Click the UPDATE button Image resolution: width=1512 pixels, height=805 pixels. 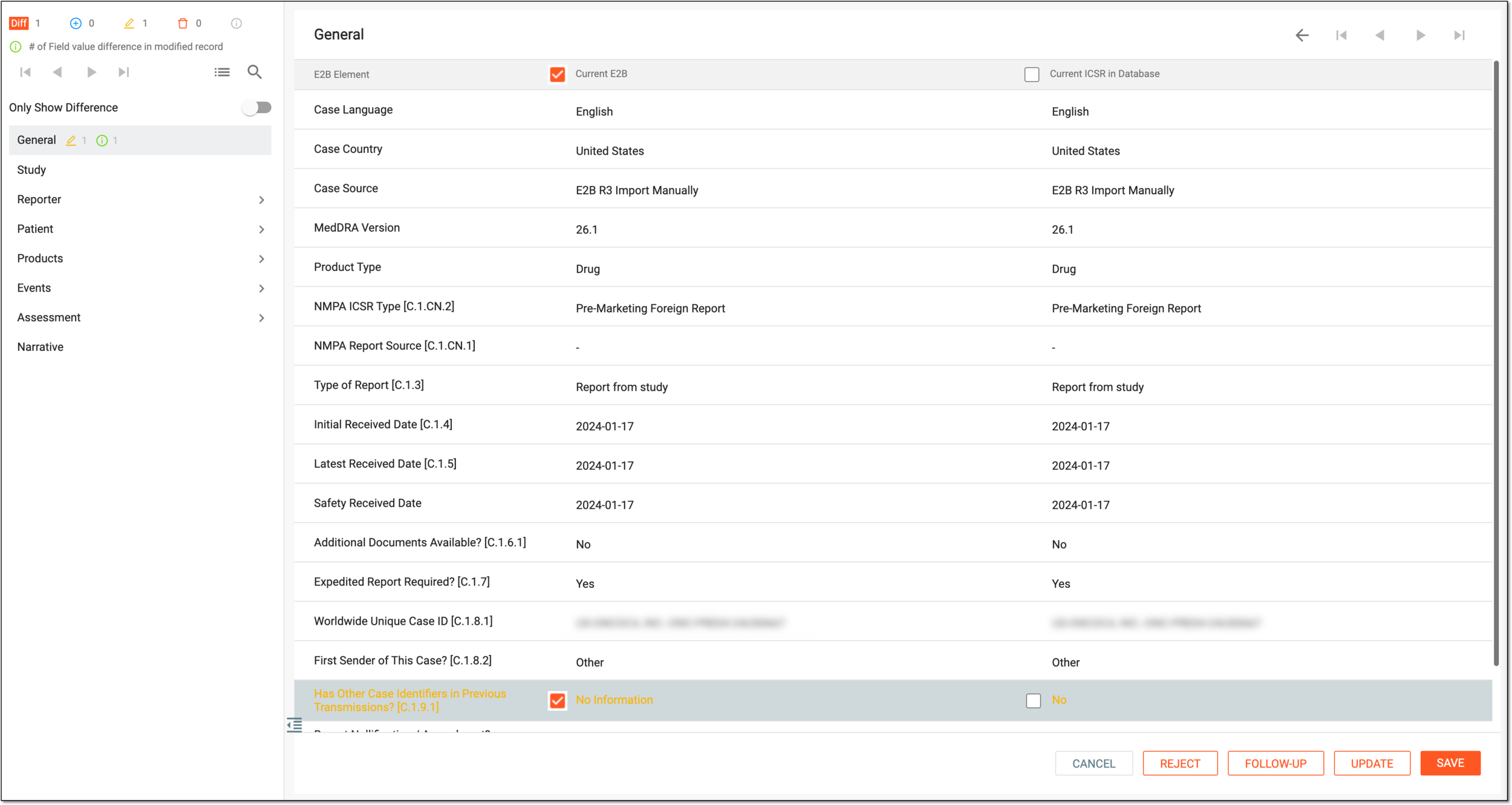pos(1372,763)
